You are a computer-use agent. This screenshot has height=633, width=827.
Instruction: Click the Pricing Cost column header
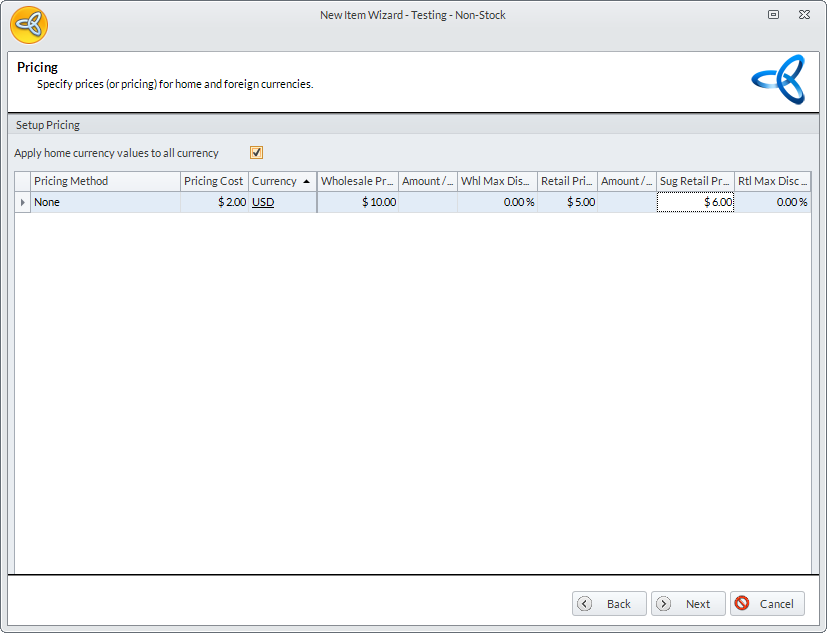tap(214, 181)
